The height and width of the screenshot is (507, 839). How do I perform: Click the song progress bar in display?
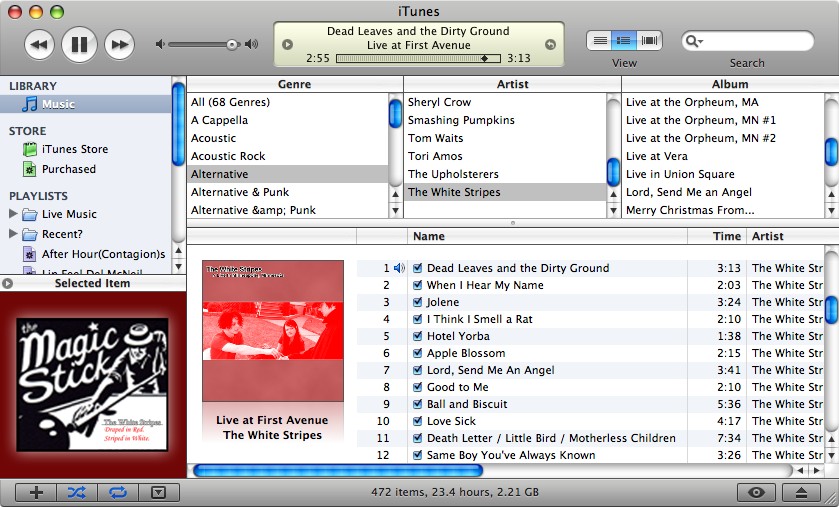418,58
